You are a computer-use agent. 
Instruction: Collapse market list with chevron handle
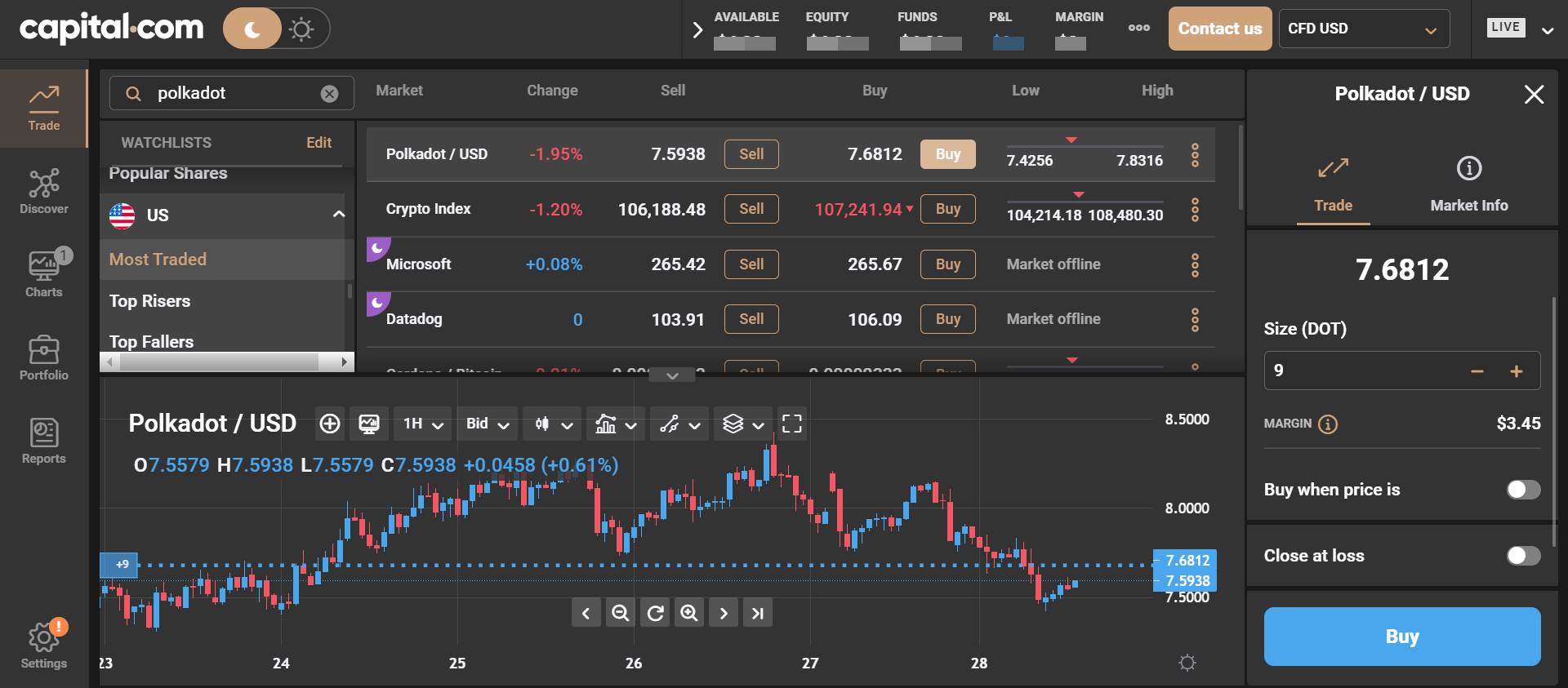tap(672, 375)
